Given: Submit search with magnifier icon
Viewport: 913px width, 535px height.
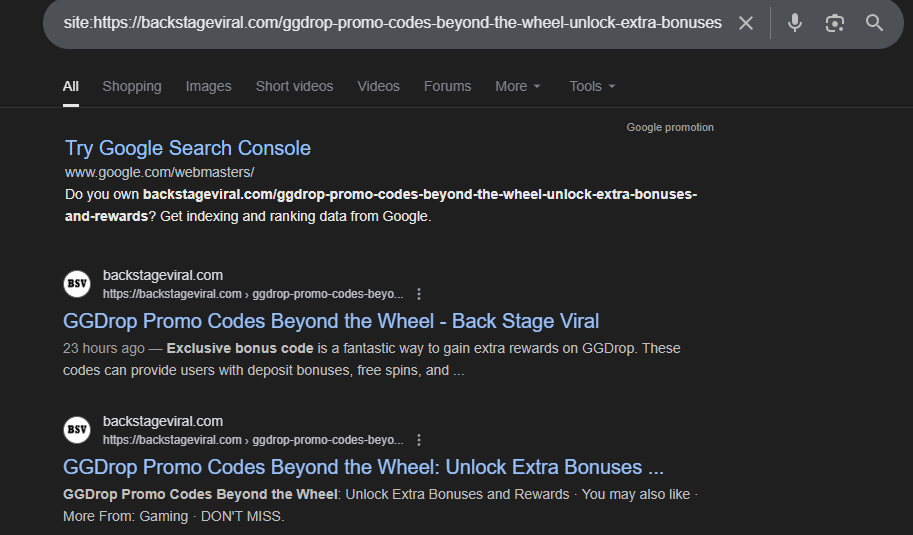Looking at the screenshot, I should (875, 23).
